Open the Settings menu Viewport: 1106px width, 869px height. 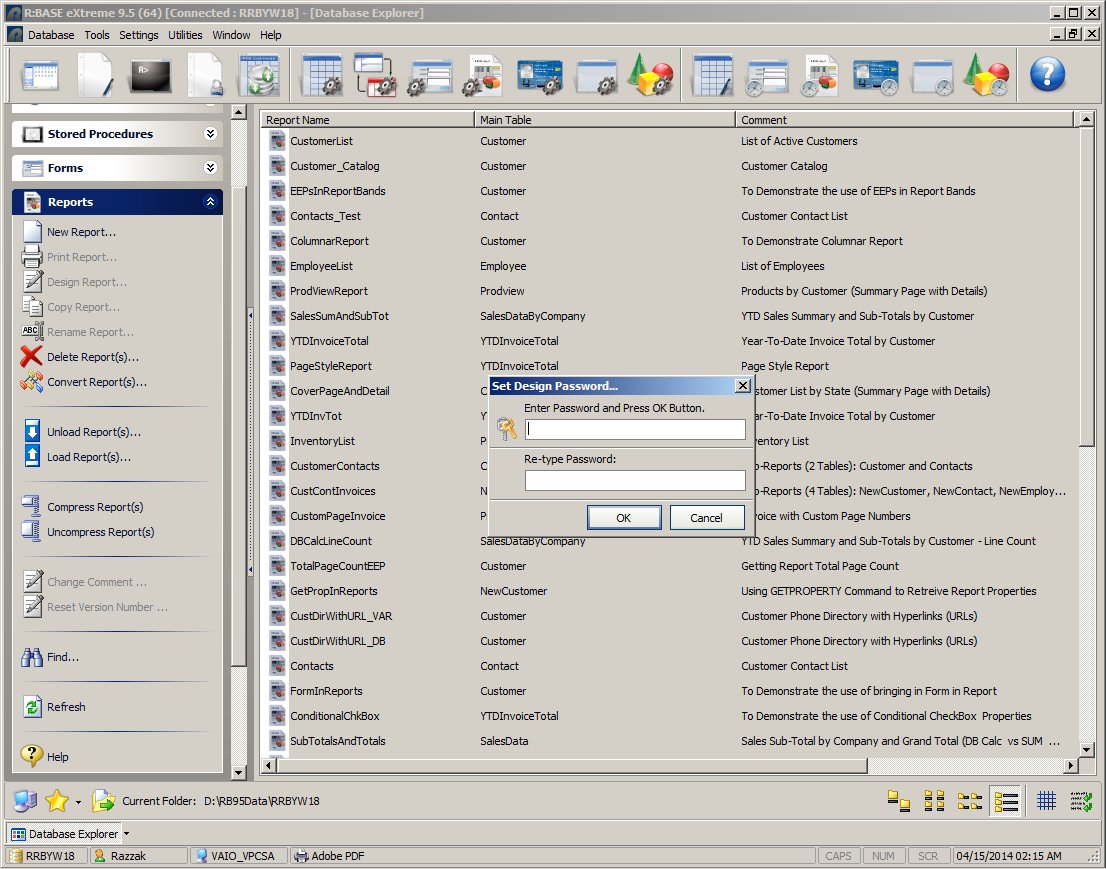pyautogui.click(x=139, y=35)
